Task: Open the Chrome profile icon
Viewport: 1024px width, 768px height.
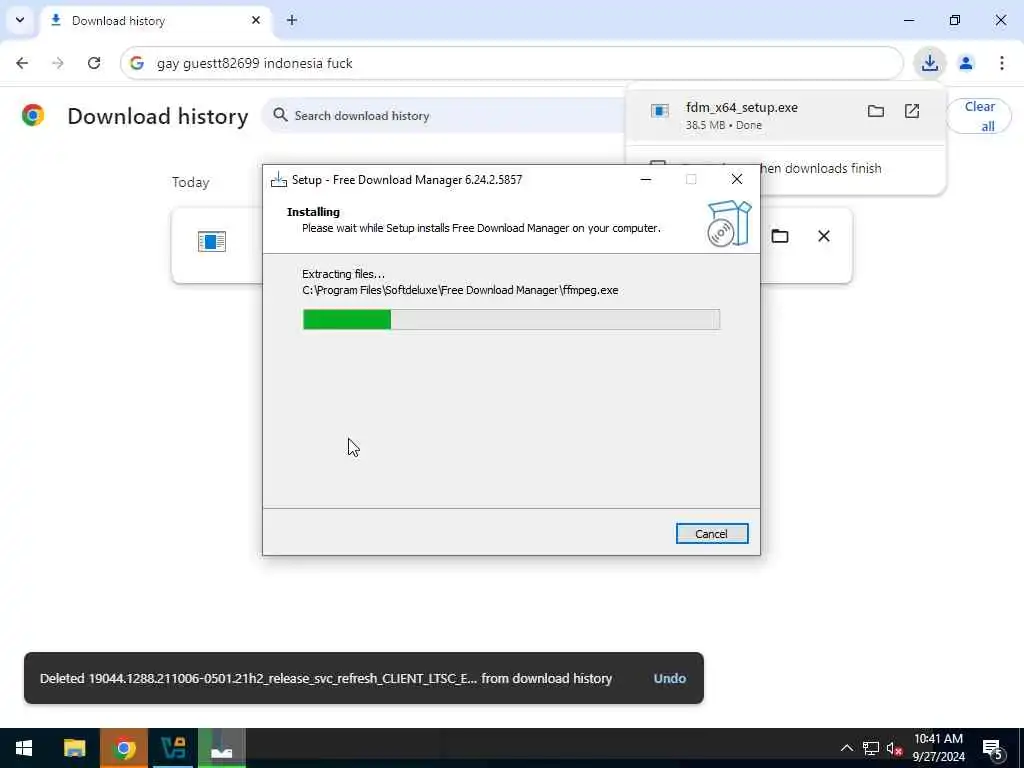Action: point(966,63)
